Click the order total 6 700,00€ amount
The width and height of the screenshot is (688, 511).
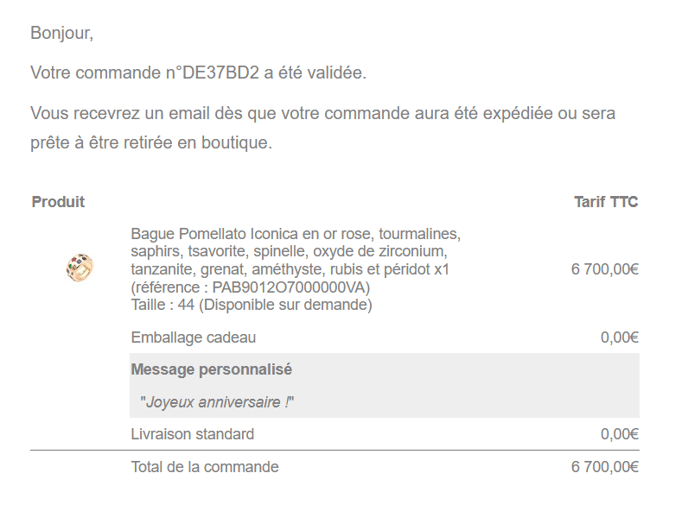point(605,467)
